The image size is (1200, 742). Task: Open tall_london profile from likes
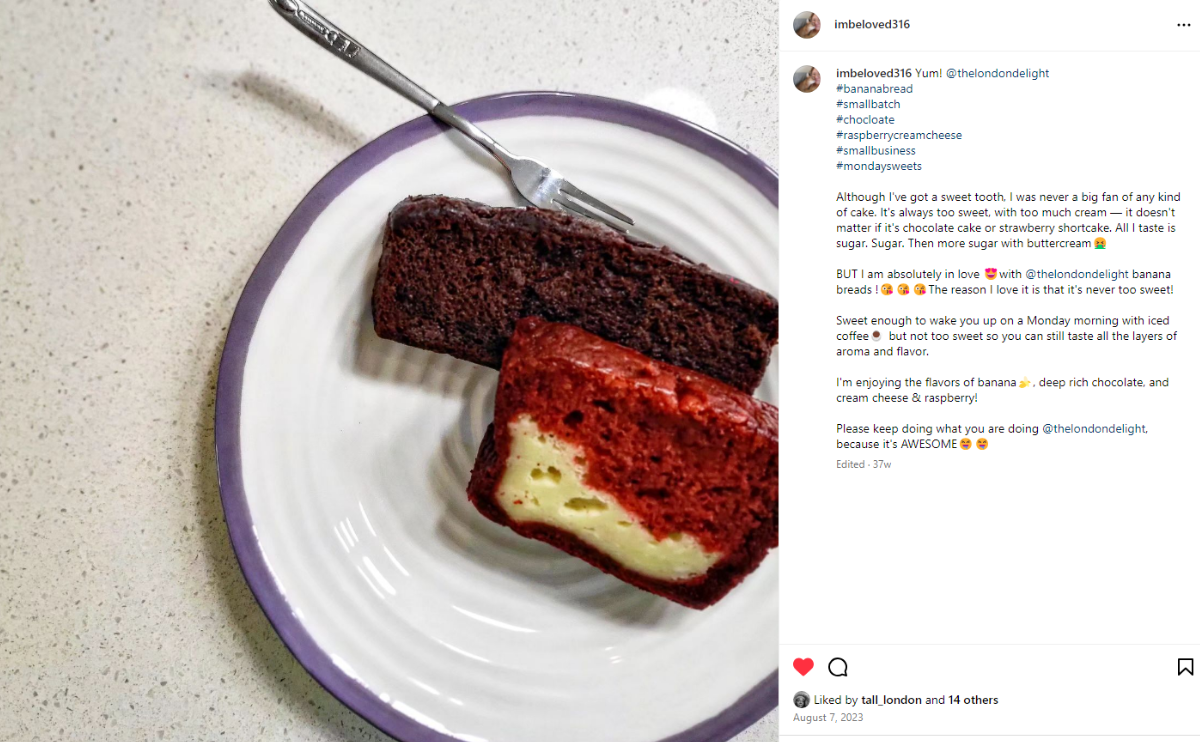(x=891, y=700)
